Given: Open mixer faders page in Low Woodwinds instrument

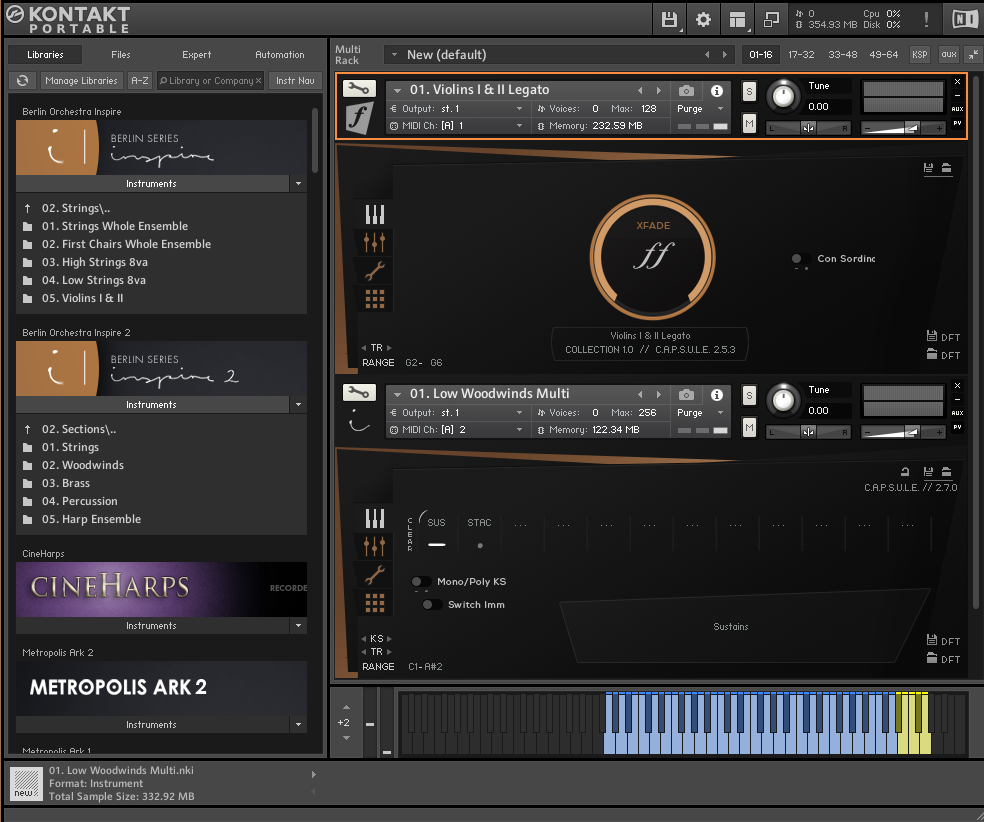Looking at the screenshot, I should click(x=375, y=547).
